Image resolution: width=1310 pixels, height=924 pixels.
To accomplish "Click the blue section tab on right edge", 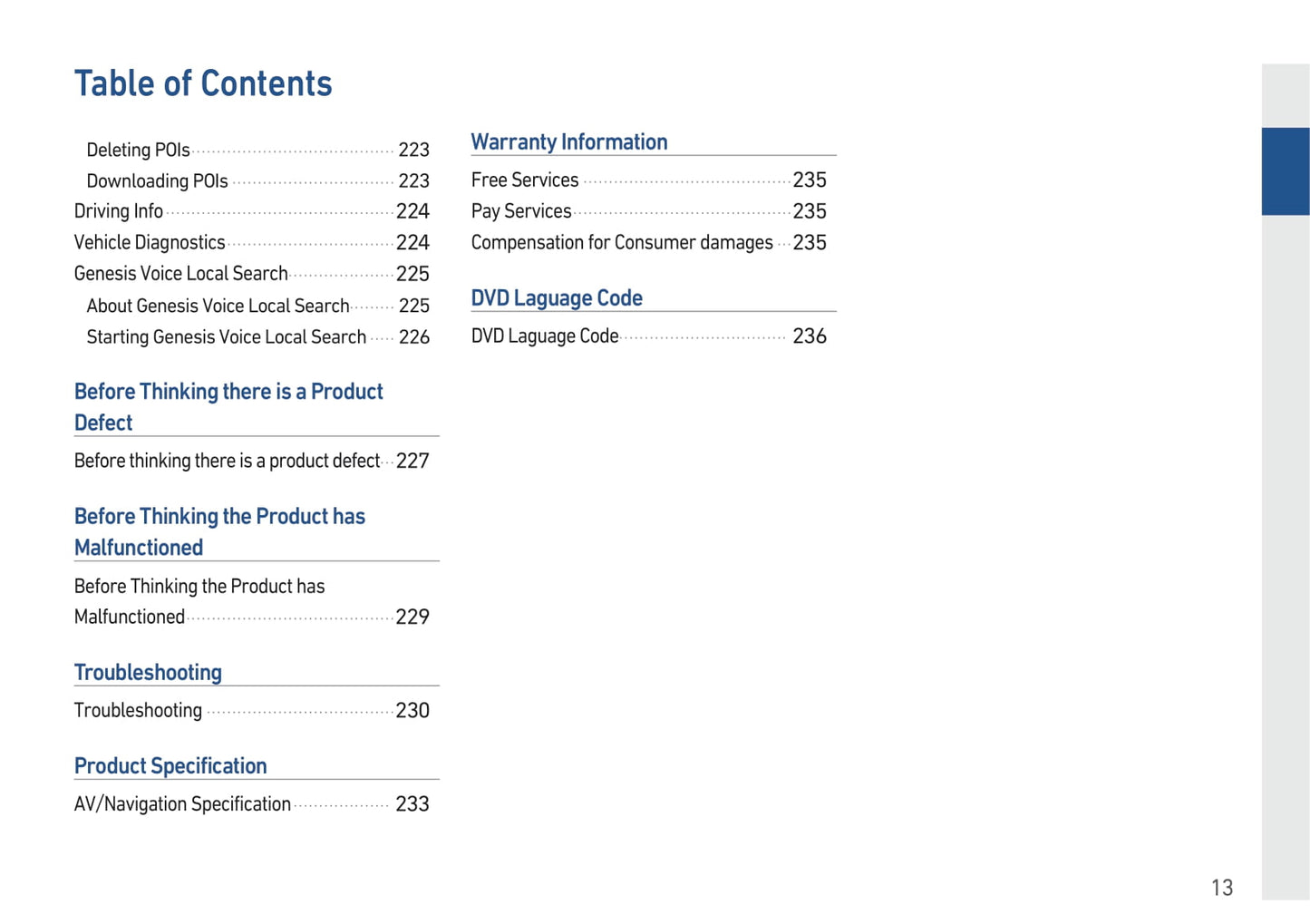I will 1285,171.
